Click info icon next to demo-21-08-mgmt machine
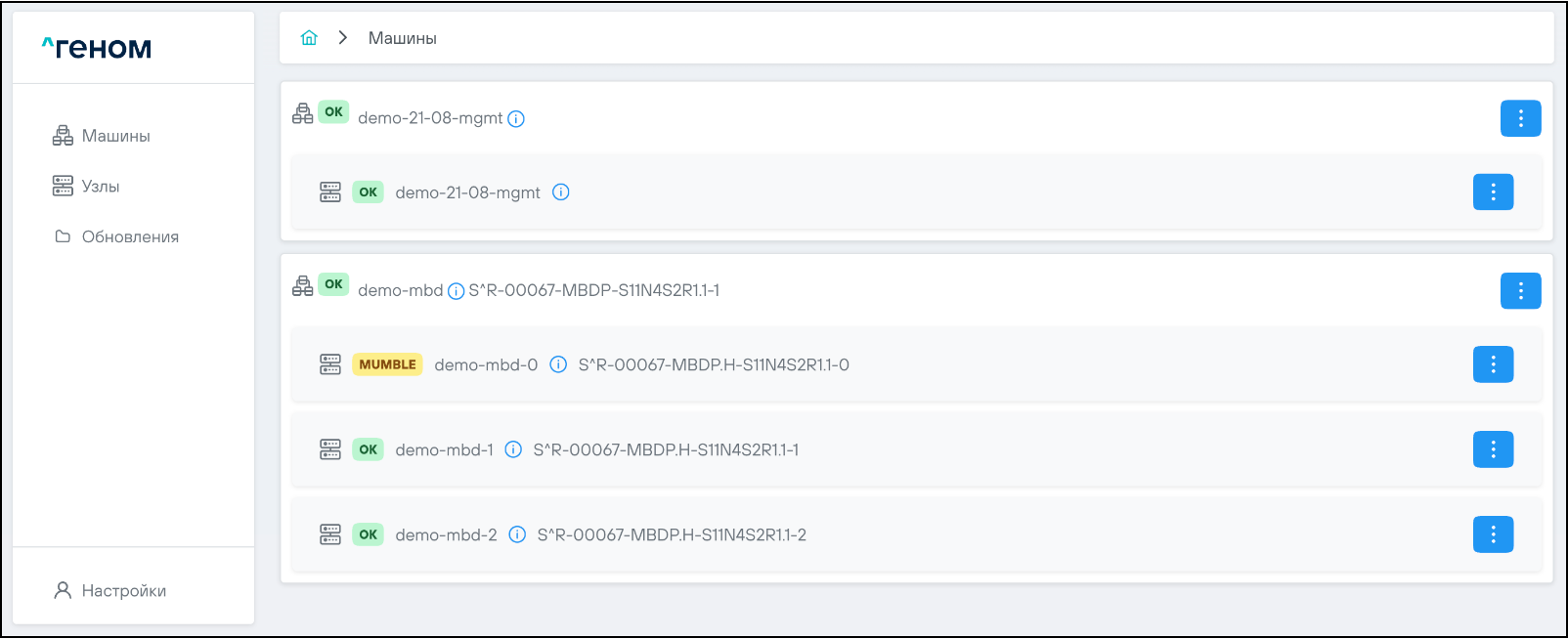1568x639 pixels. (x=516, y=119)
